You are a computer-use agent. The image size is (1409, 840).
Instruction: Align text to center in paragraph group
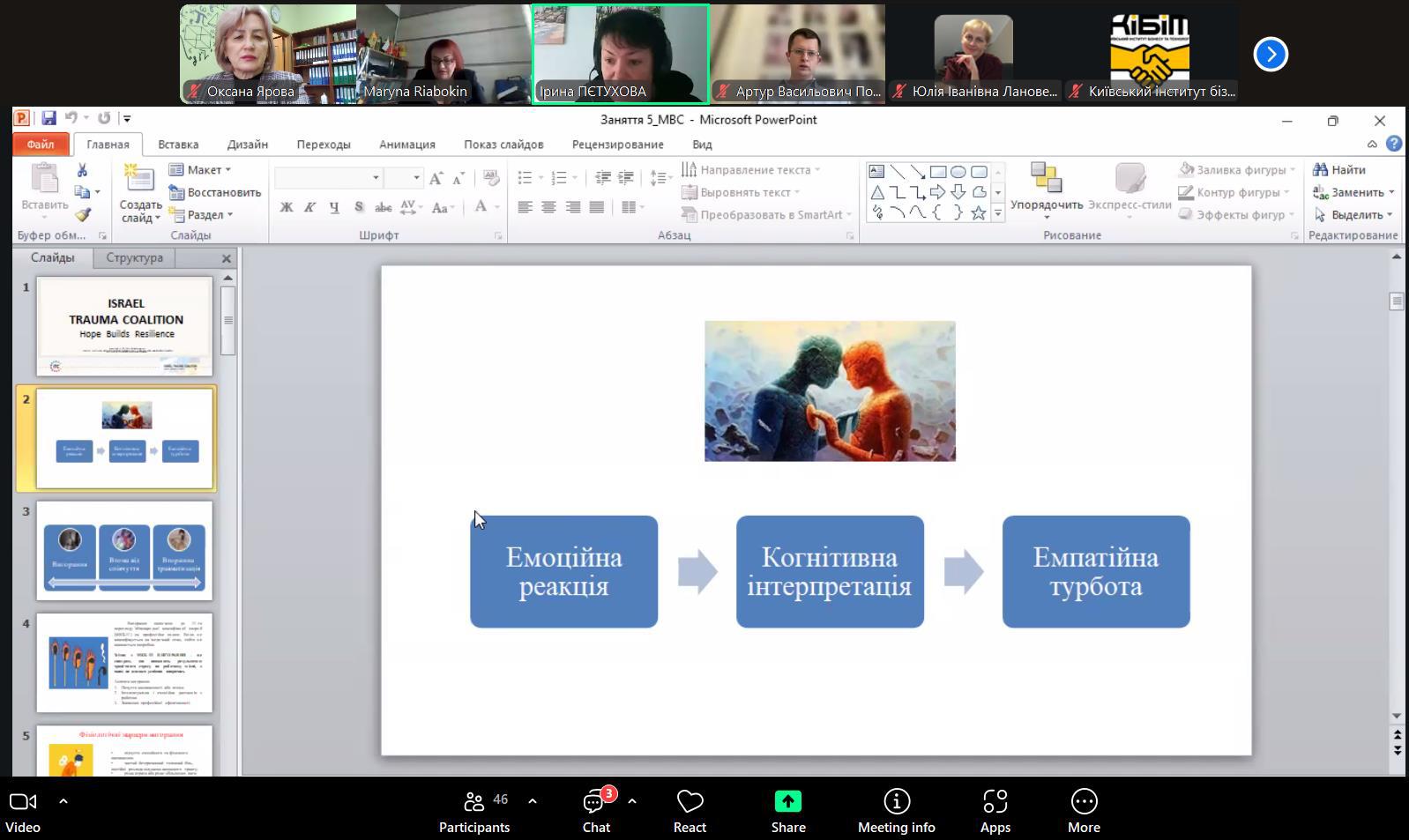[548, 207]
